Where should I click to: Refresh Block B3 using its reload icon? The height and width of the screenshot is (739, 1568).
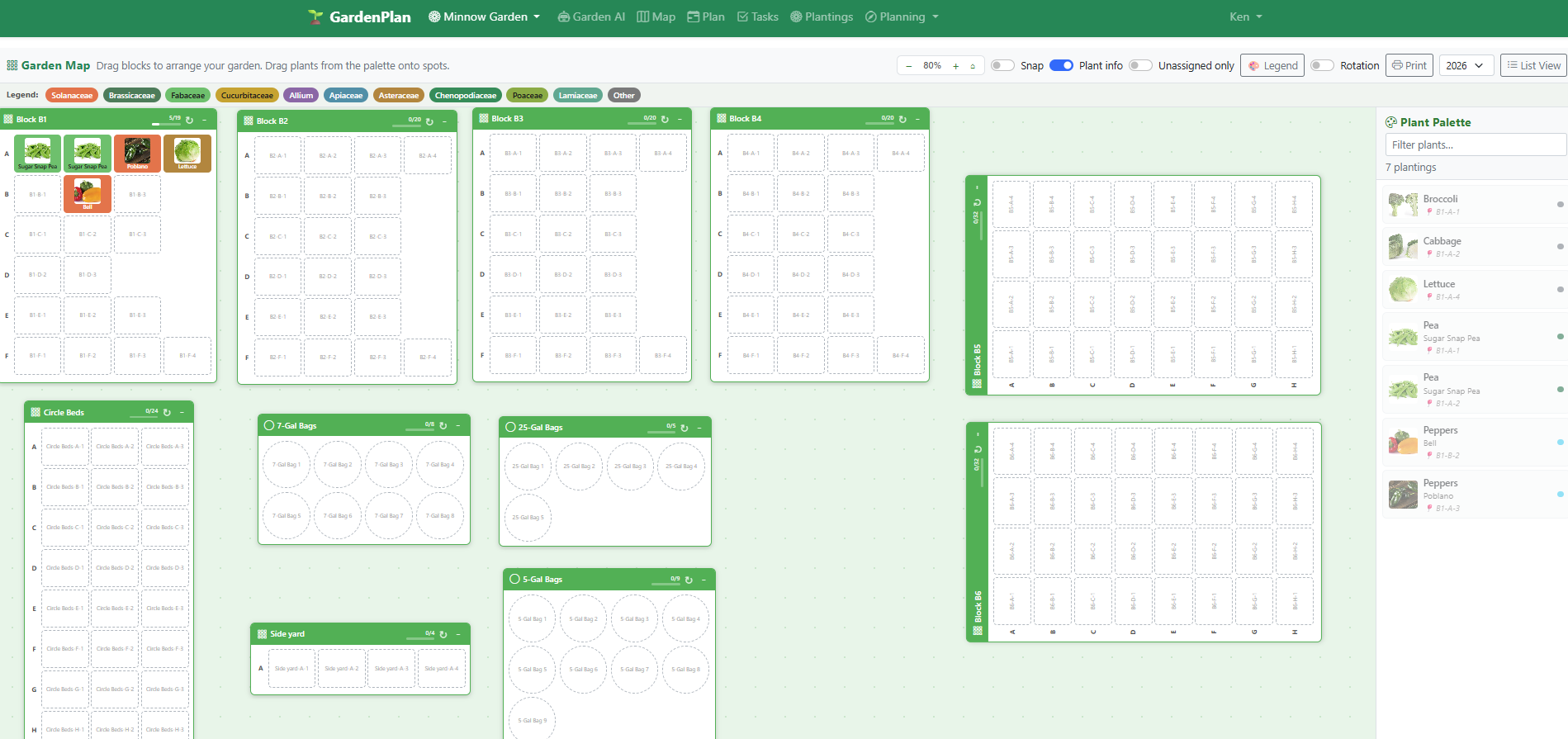tap(665, 119)
